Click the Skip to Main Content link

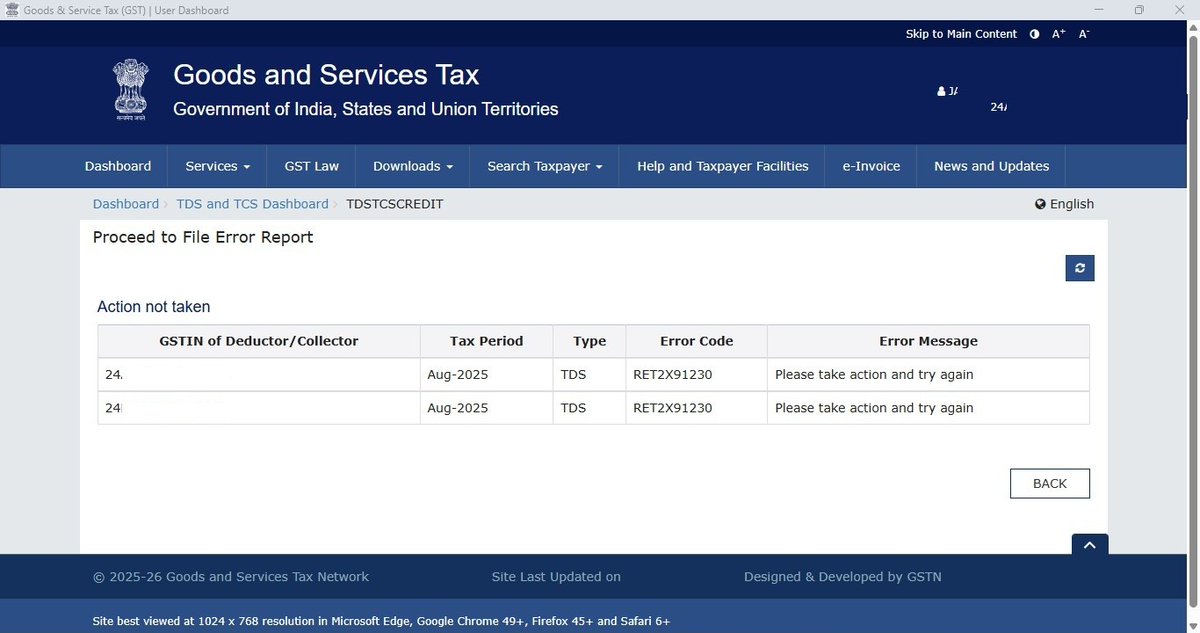point(961,34)
